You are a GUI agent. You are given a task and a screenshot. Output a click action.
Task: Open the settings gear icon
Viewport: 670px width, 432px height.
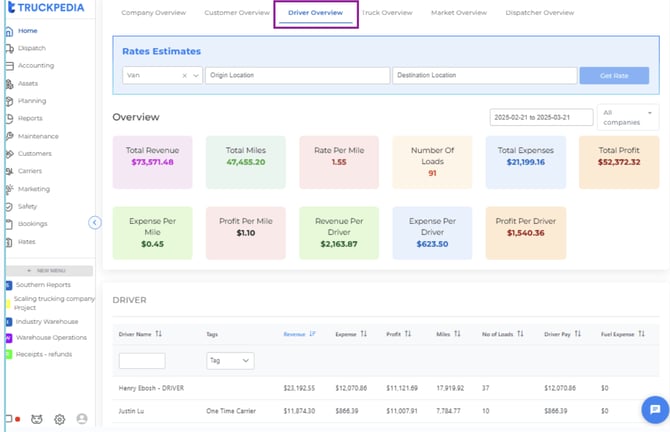point(59,419)
